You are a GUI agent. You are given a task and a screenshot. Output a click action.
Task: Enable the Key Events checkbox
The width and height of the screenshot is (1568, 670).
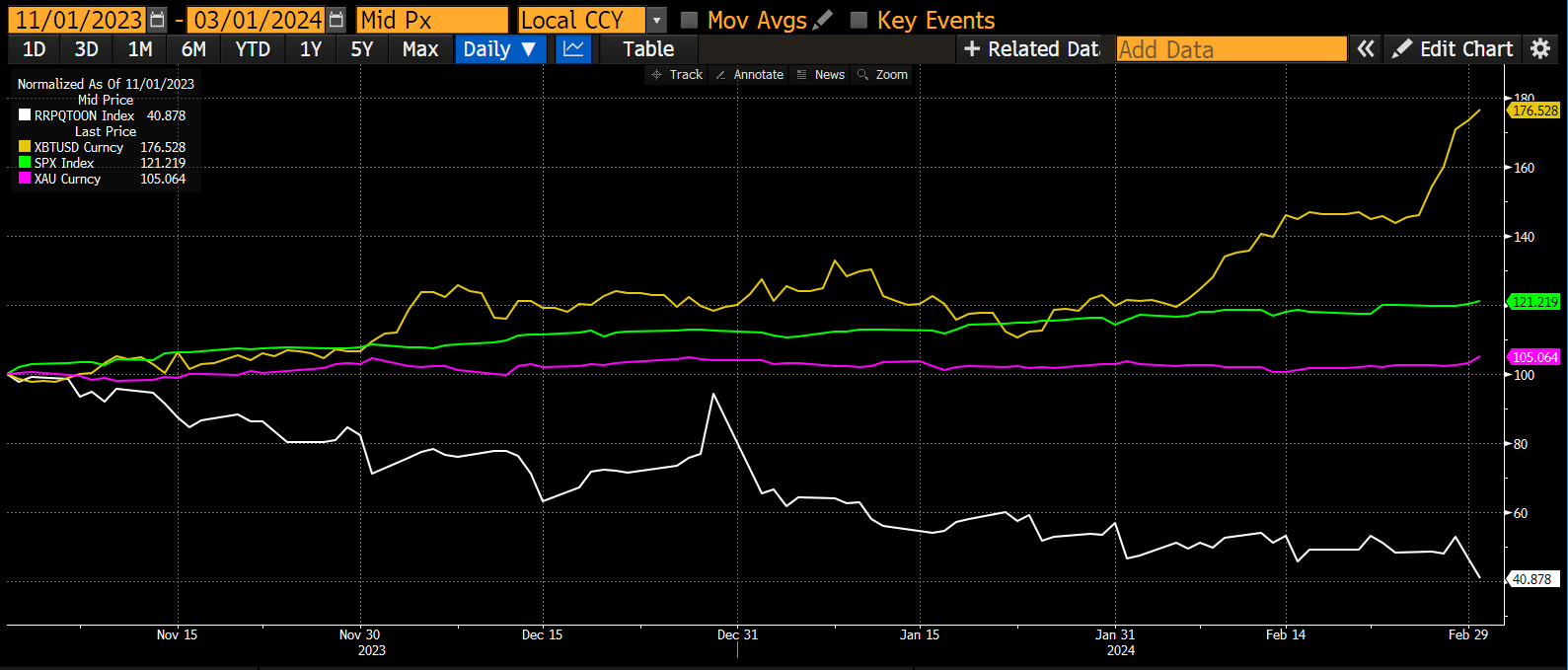[x=859, y=20]
